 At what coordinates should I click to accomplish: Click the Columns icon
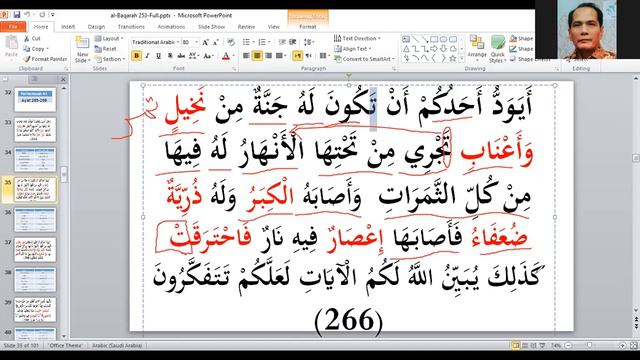[324, 56]
